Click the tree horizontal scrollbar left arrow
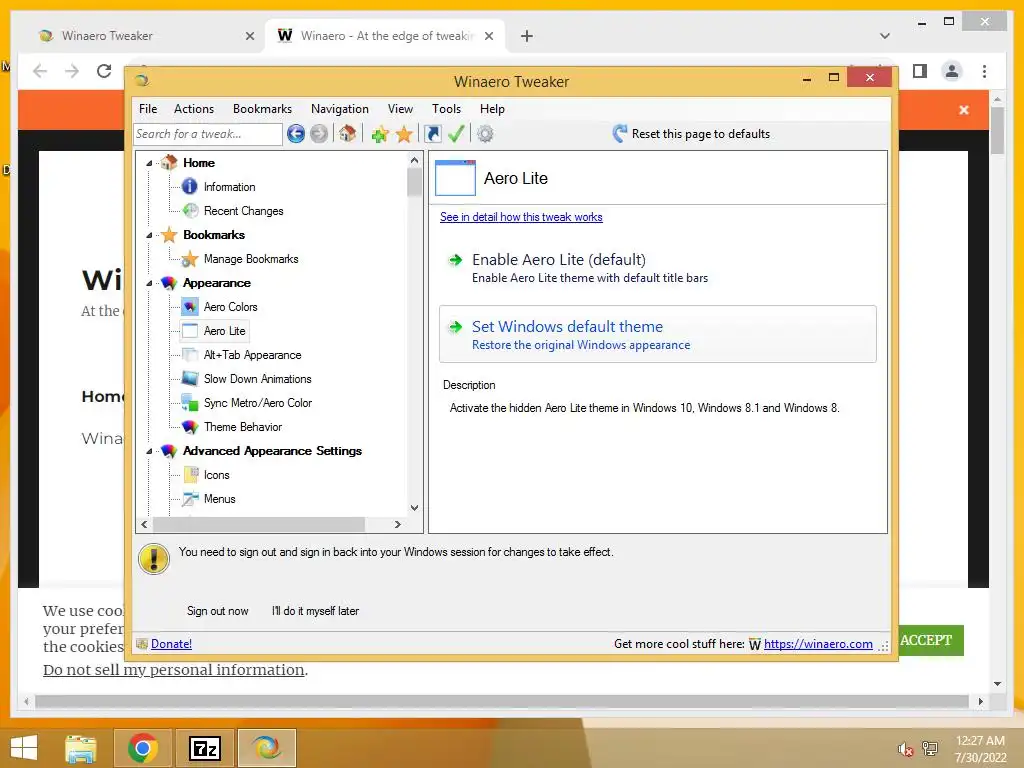 click(x=144, y=524)
